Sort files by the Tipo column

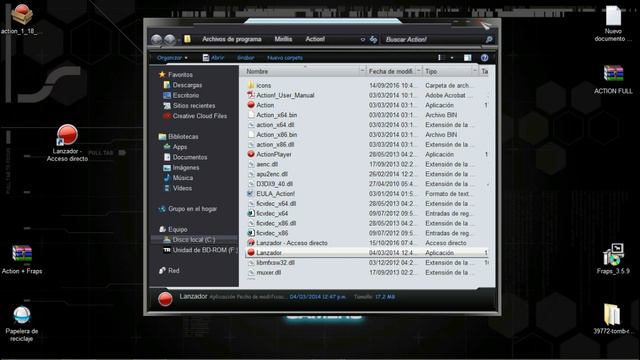[x=431, y=71]
